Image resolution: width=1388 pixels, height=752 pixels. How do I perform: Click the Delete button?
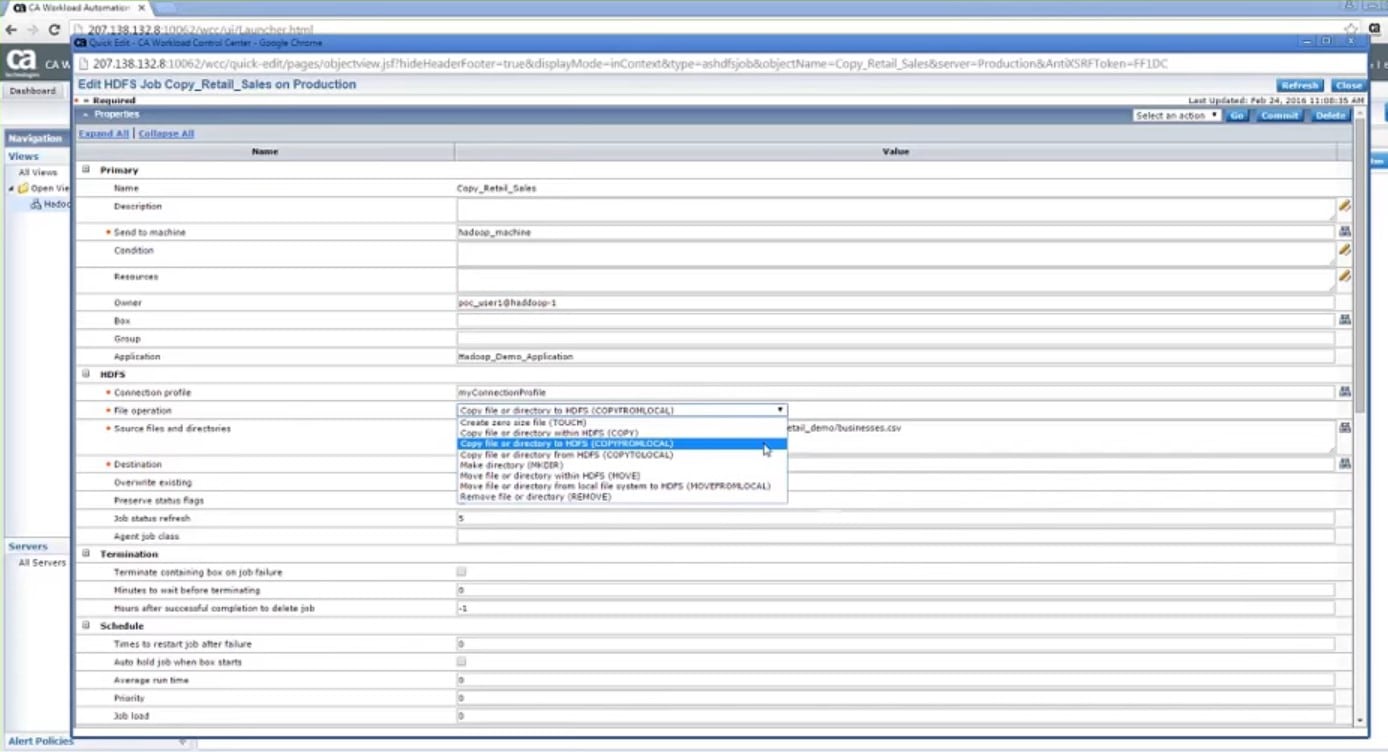[1330, 116]
